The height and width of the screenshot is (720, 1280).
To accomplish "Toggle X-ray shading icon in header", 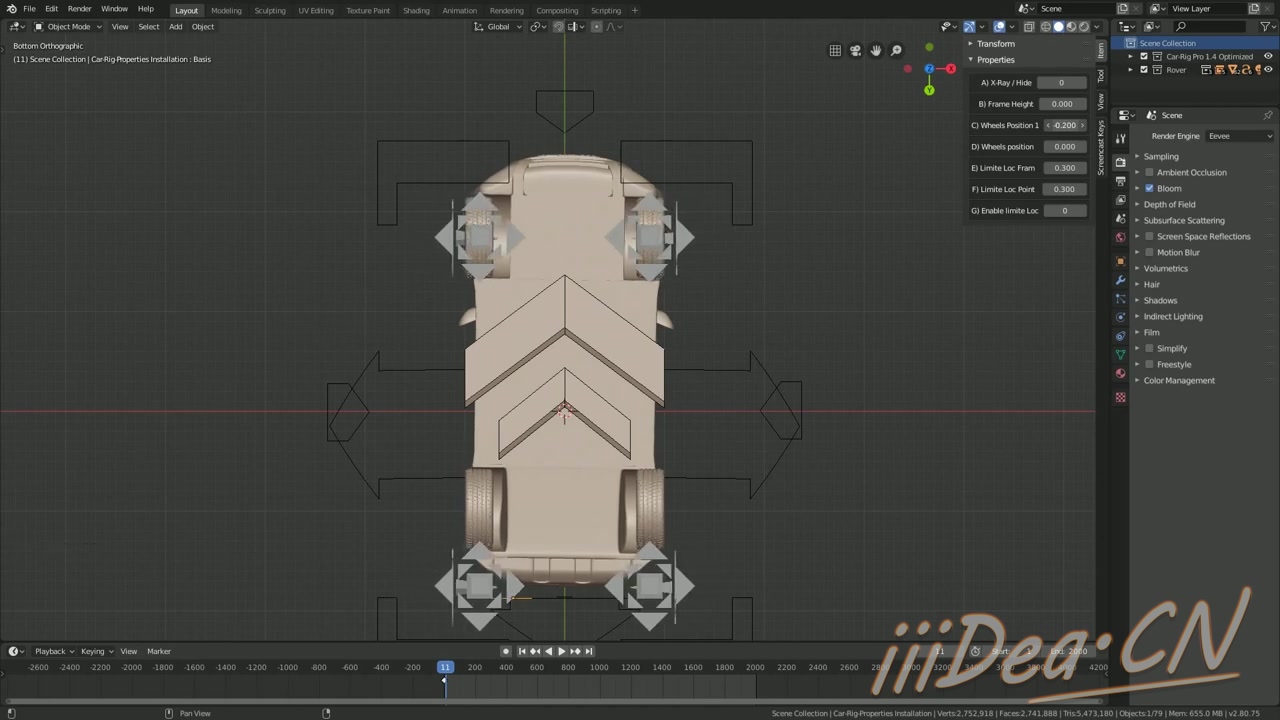I will coord(1029,27).
